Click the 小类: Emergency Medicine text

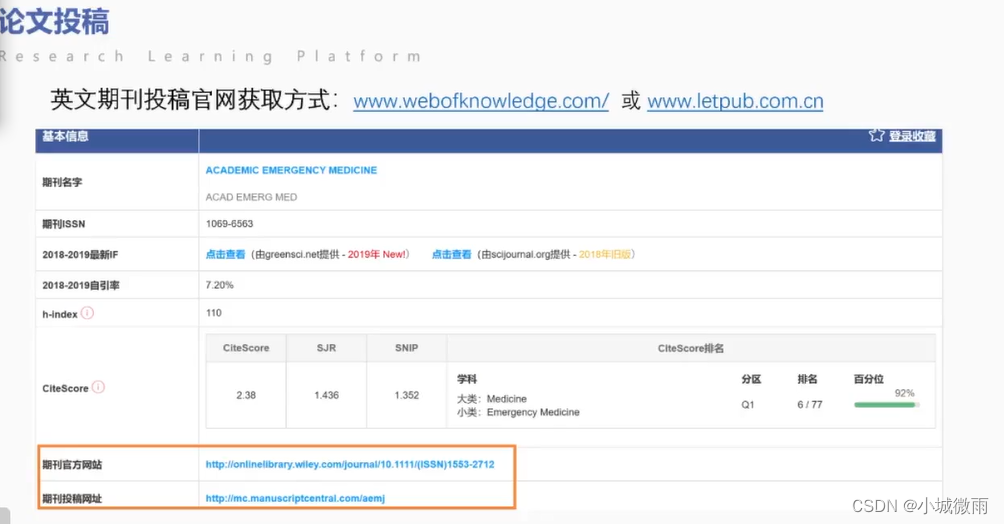click(x=518, y=413)
